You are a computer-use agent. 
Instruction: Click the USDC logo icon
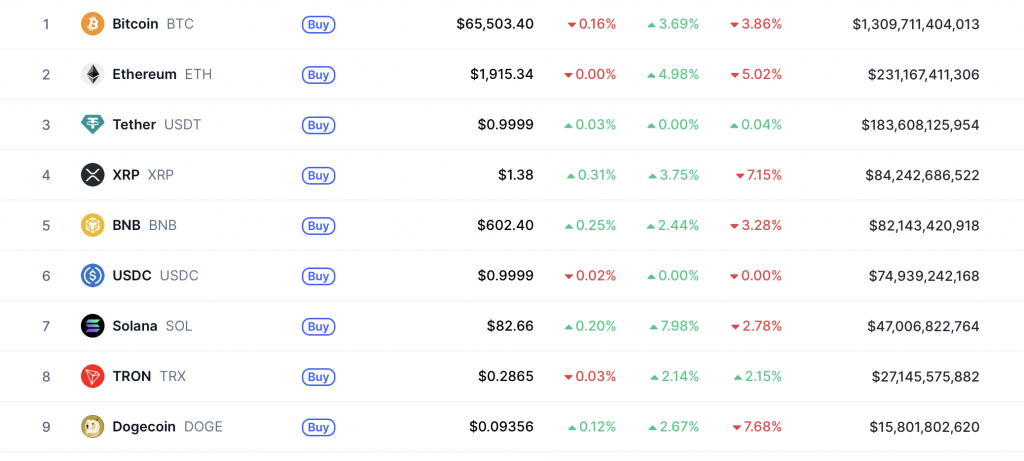tap(92, 275)
